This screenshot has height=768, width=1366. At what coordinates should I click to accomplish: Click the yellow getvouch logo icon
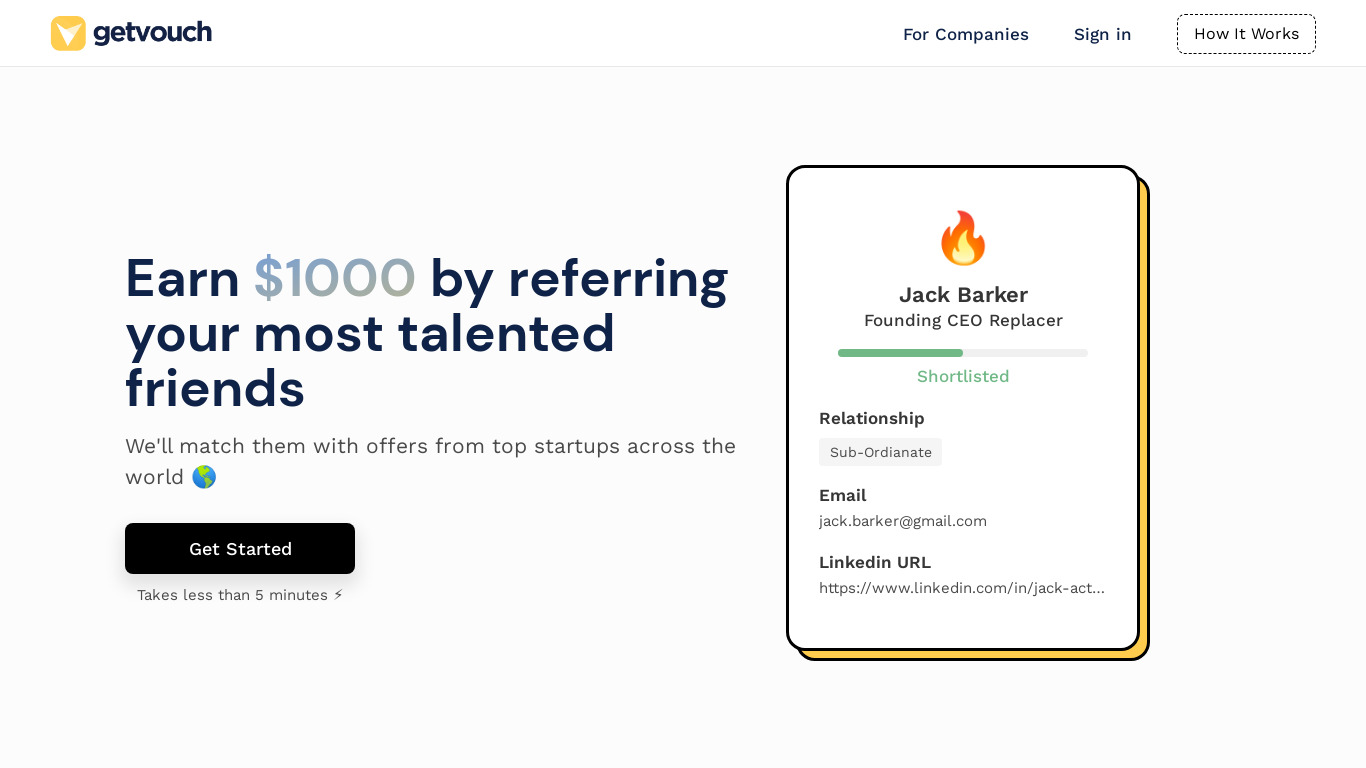click(68, 33)
